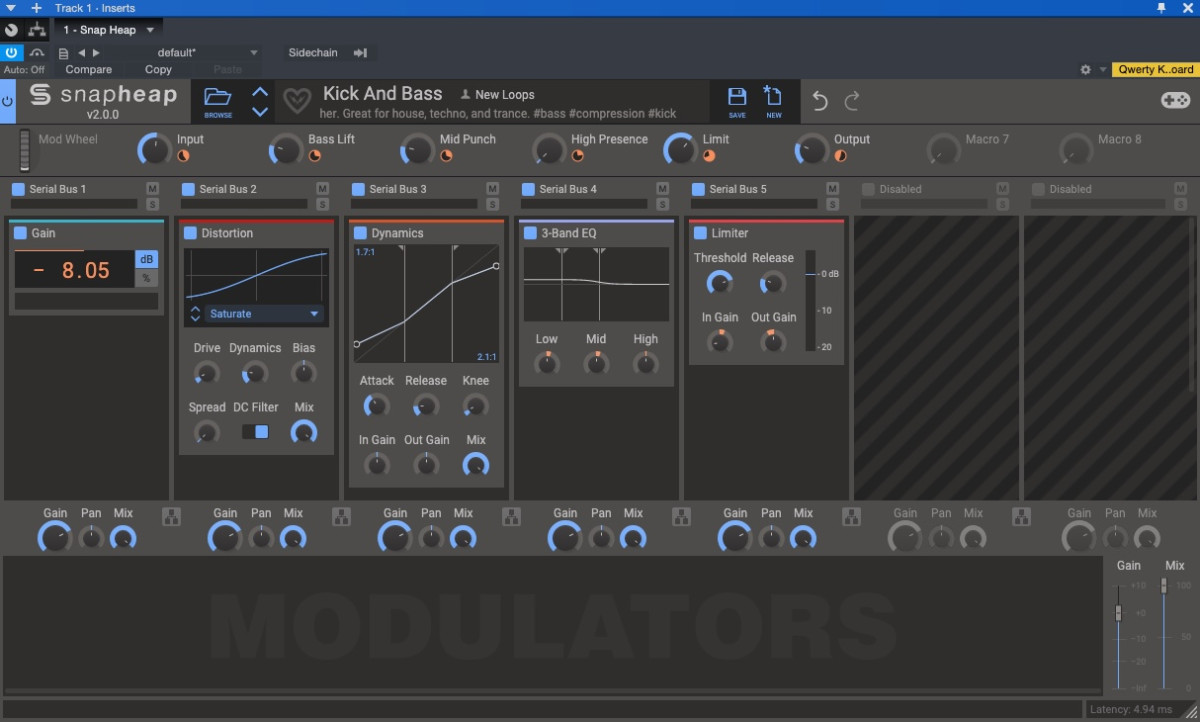Add an insert with the plus icon
This screenshot has width=1200, height=722.
coord(36,7)
